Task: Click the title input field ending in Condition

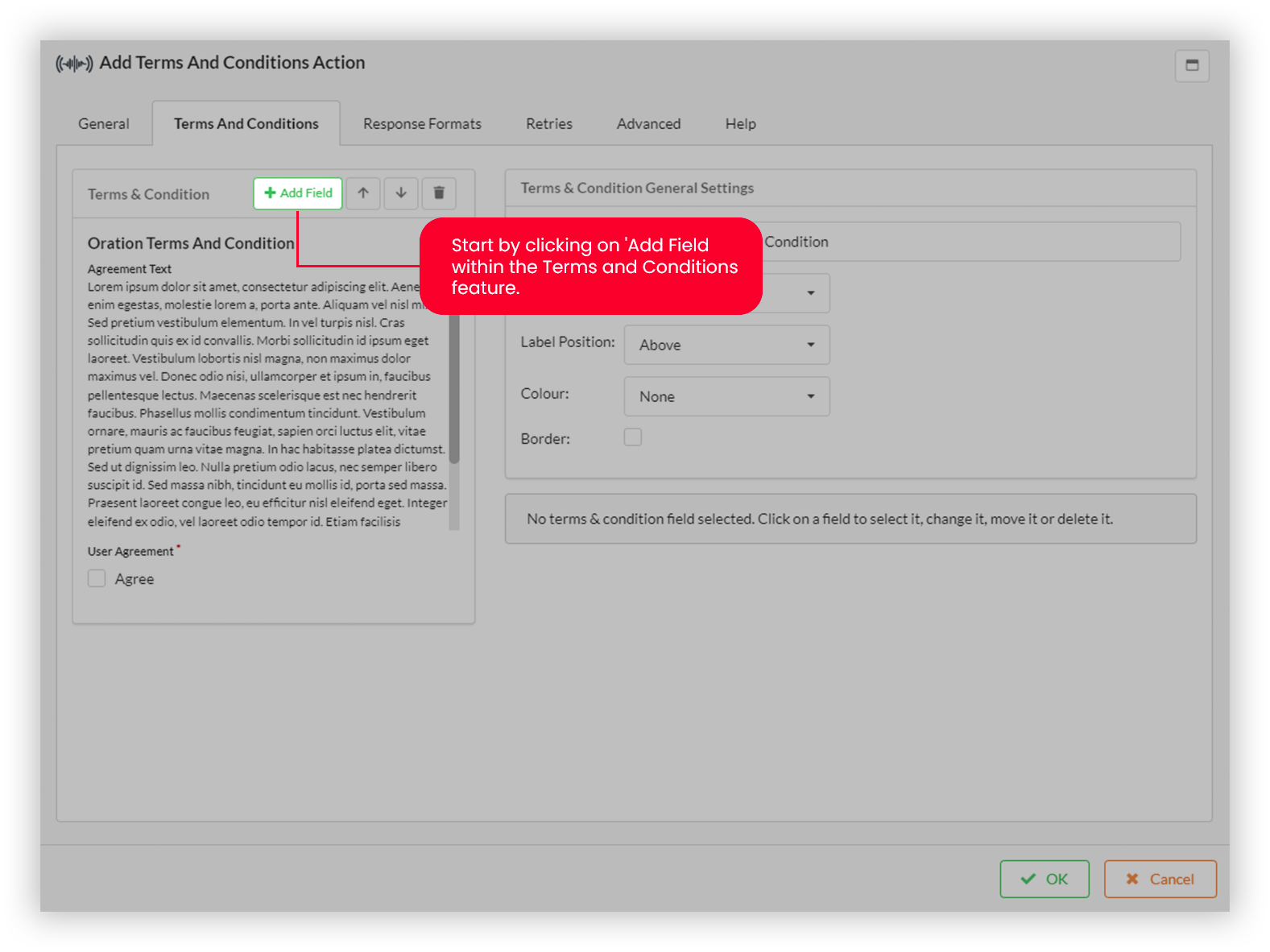Action: [966, 242]
